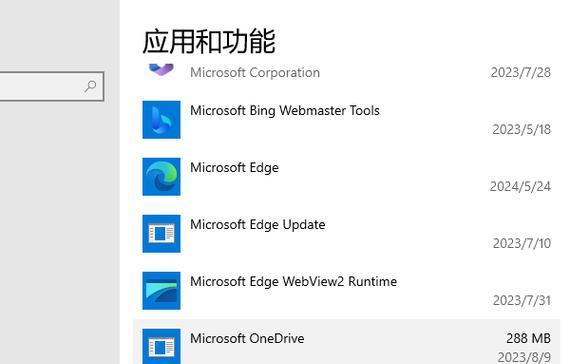The width and height of the screenshot is (570, 364).
Task: Click the Microsoft Edge browser icon
Action: 161,177
